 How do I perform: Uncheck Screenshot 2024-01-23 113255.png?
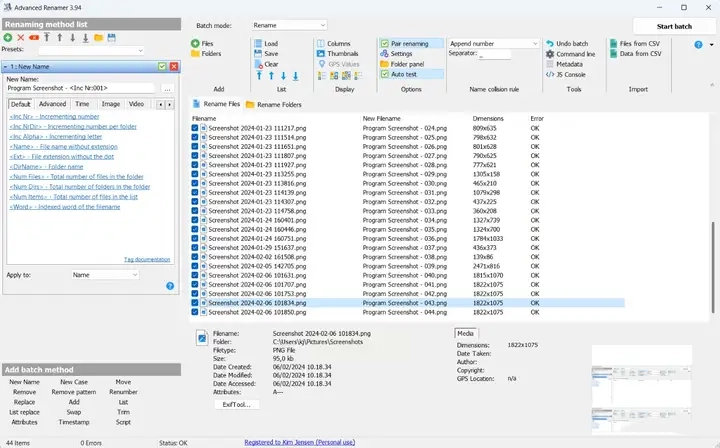pos(195,174)
